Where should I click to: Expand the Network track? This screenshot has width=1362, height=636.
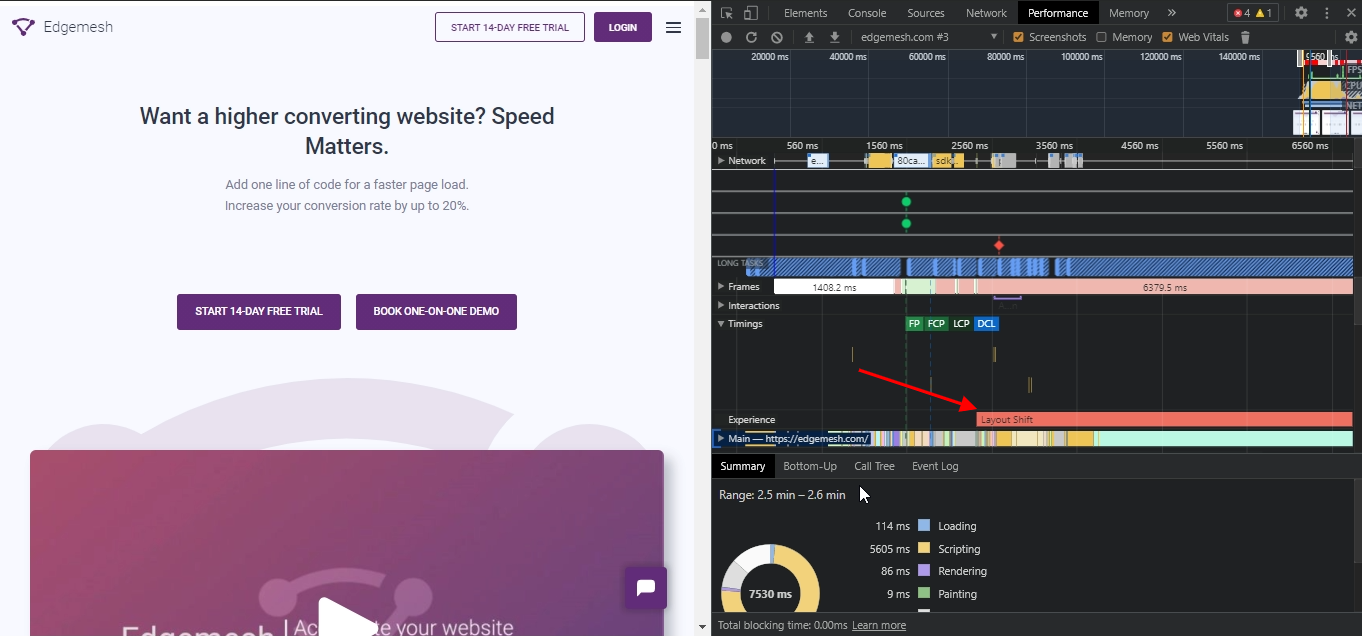(x=720, y=160)
